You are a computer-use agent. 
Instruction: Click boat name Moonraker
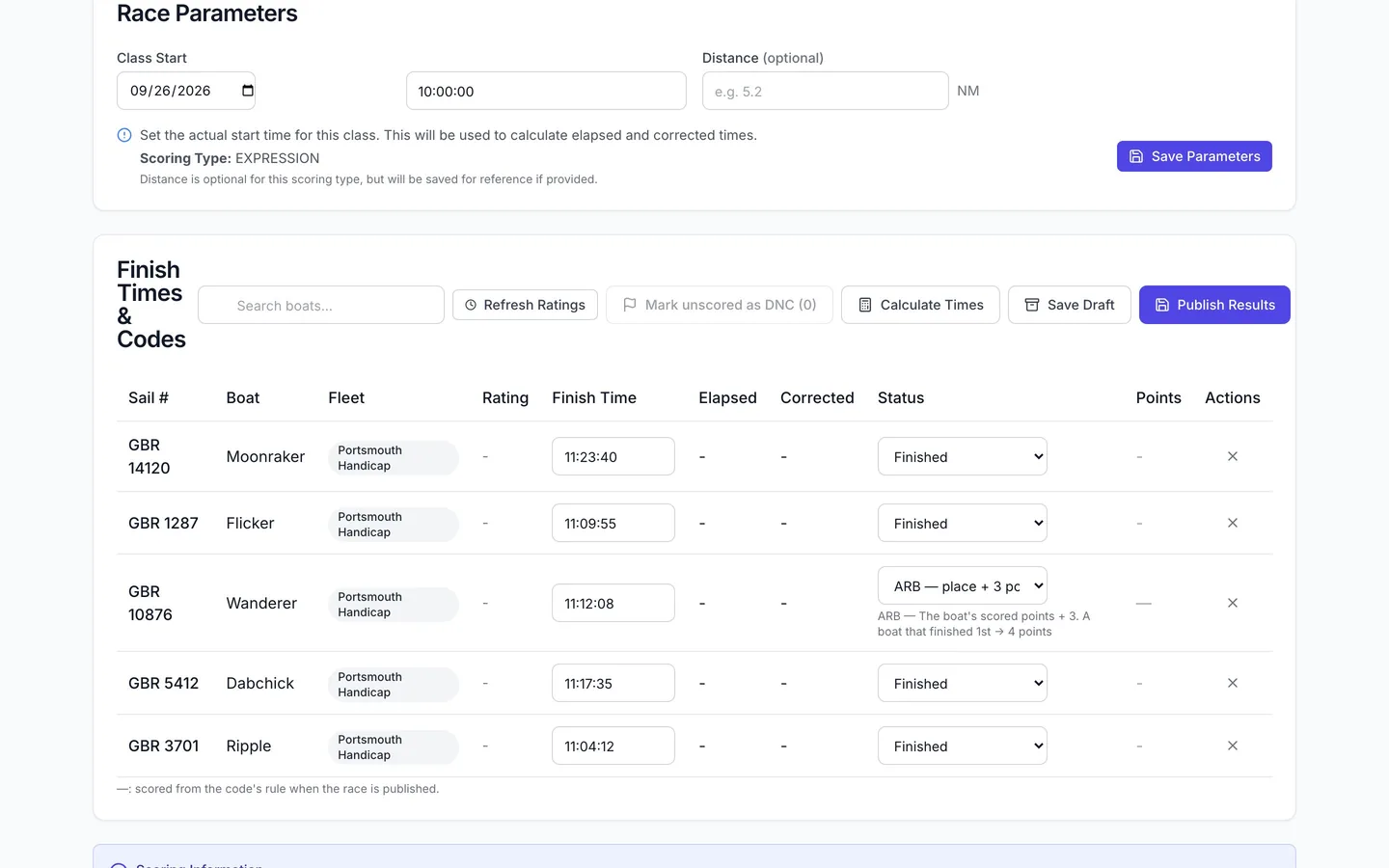pyautogui.click(x=265, y=456)
